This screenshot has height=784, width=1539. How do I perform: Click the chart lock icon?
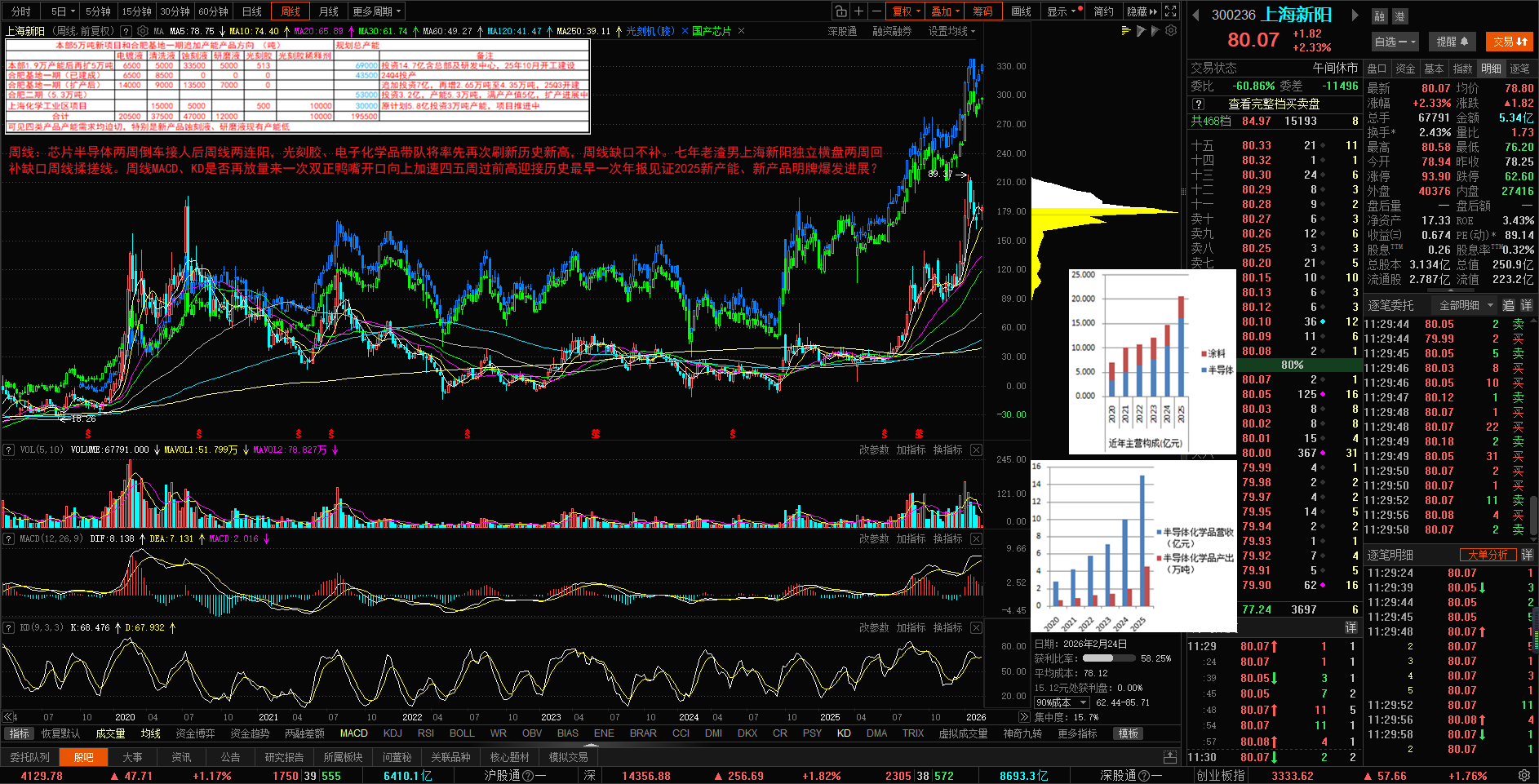[840, 11]
